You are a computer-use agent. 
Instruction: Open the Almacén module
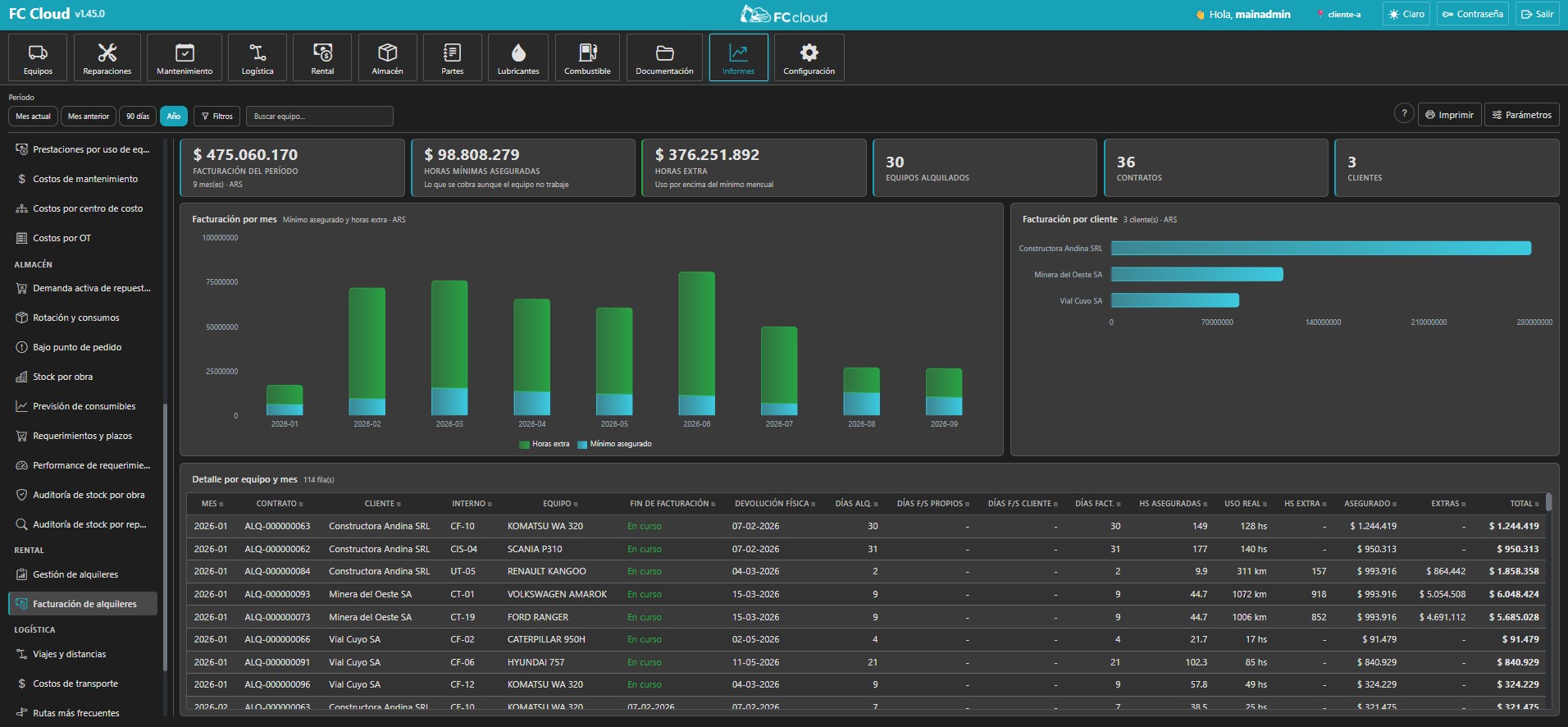click(x=387, y=57)
